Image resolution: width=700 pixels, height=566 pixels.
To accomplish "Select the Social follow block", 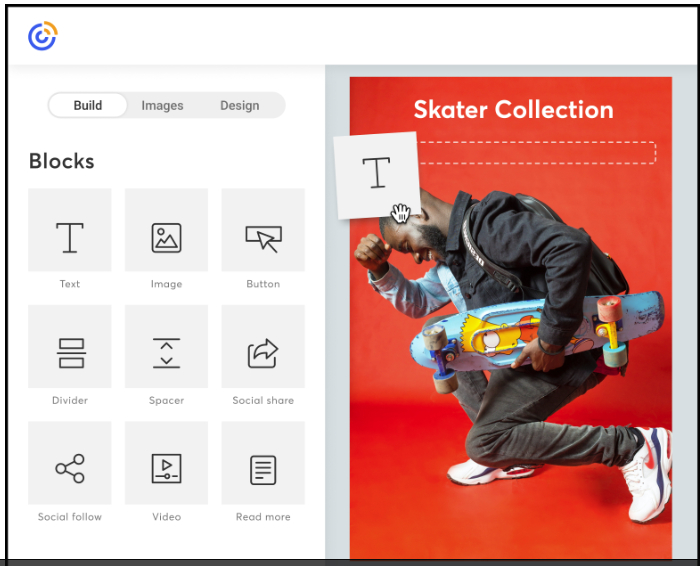I will 70,463.
